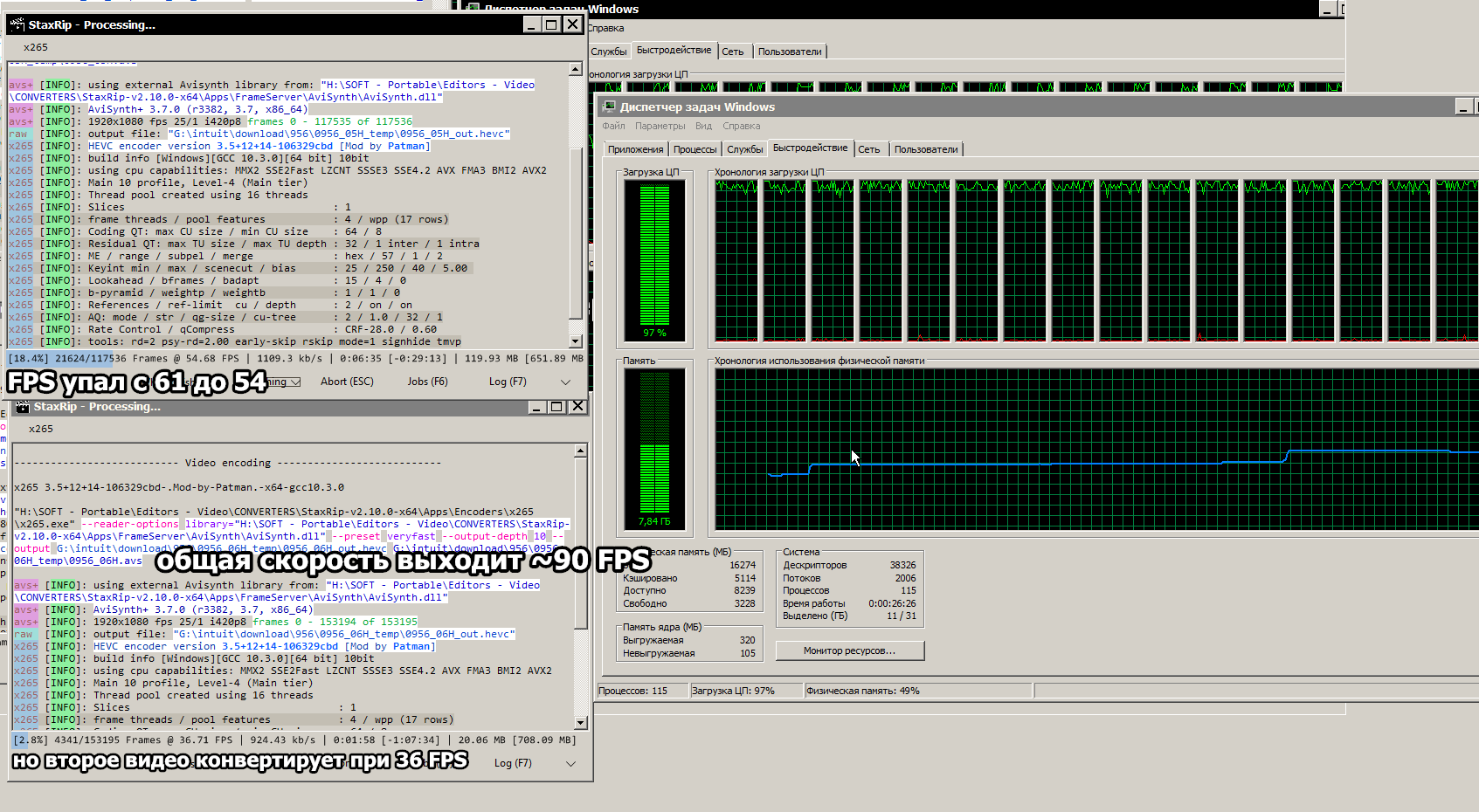The height and width of the screenshot is (812, 1479).
Task: Maximize the upper StaxRip processing window
Action: [x=551, y=24]
